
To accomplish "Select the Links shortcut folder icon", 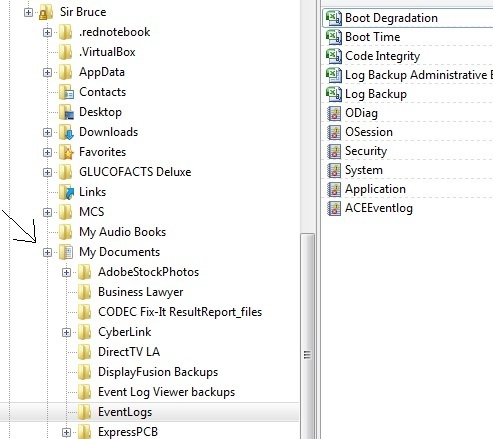I will point(66,192).
